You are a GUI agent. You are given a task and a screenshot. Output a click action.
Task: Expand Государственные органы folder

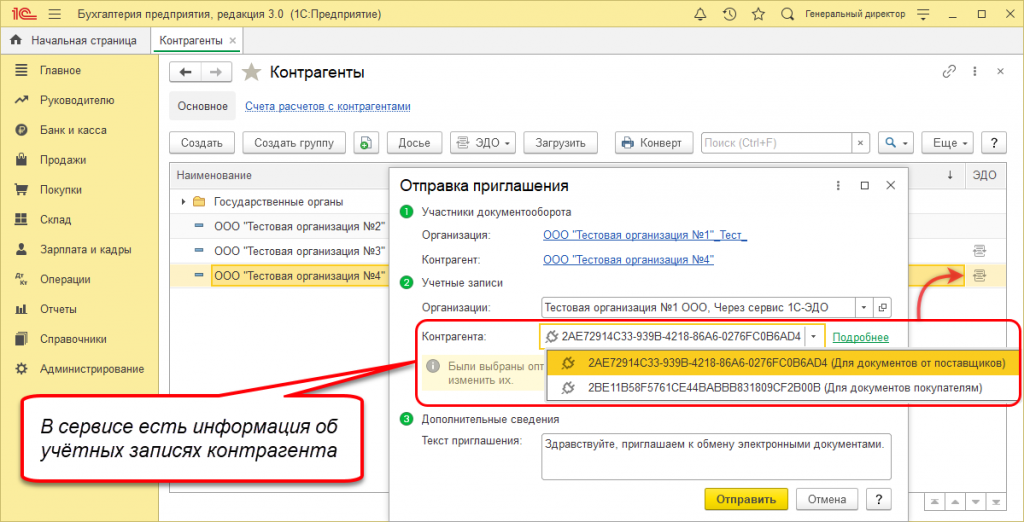(184, 202)
